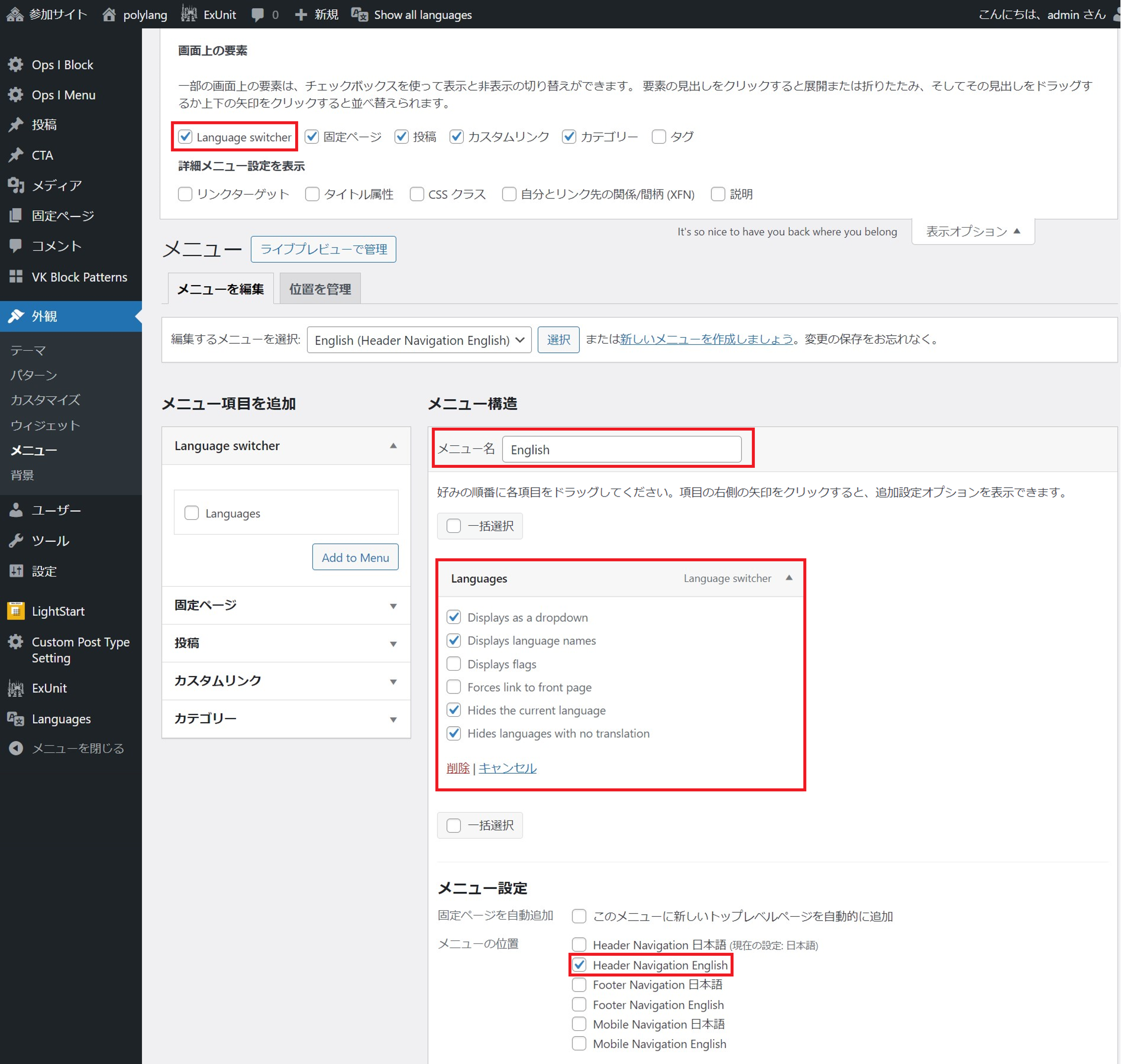
Task: Collapse the sidebar with メニューを閉じる arrow icon
Action: [x=16, y=748]
